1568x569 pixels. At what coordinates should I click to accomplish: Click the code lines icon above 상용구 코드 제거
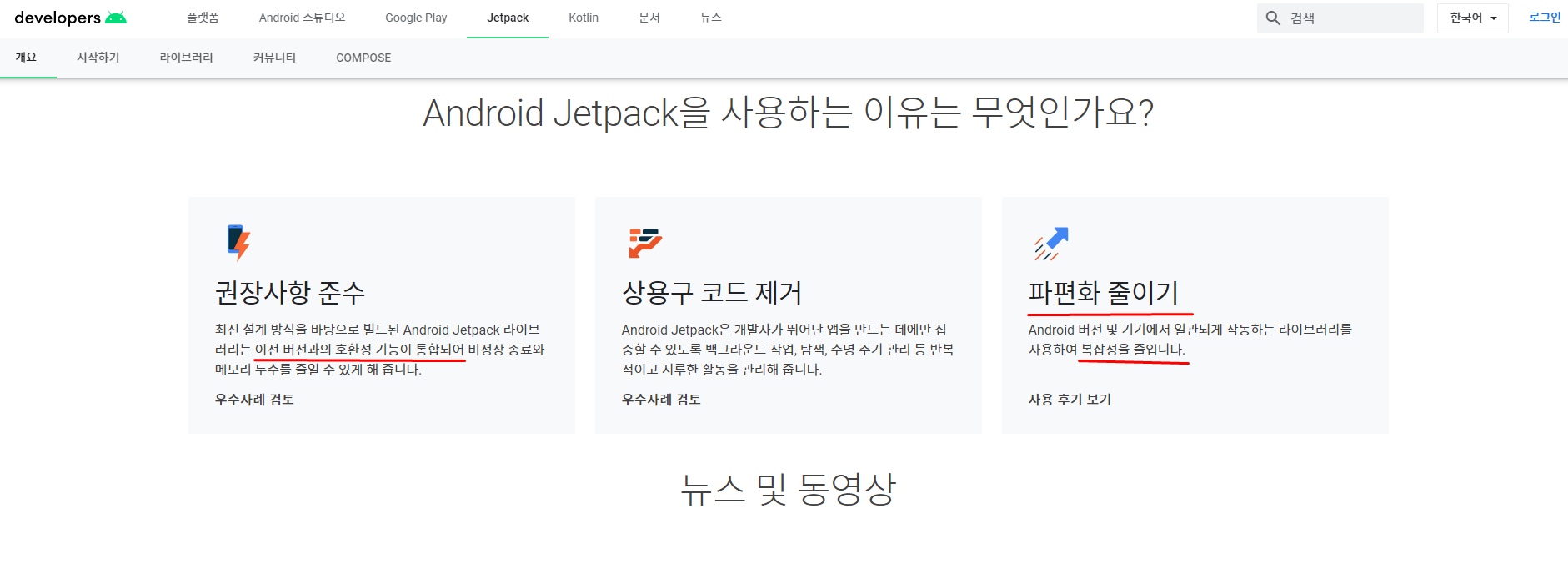pos(645,243)
